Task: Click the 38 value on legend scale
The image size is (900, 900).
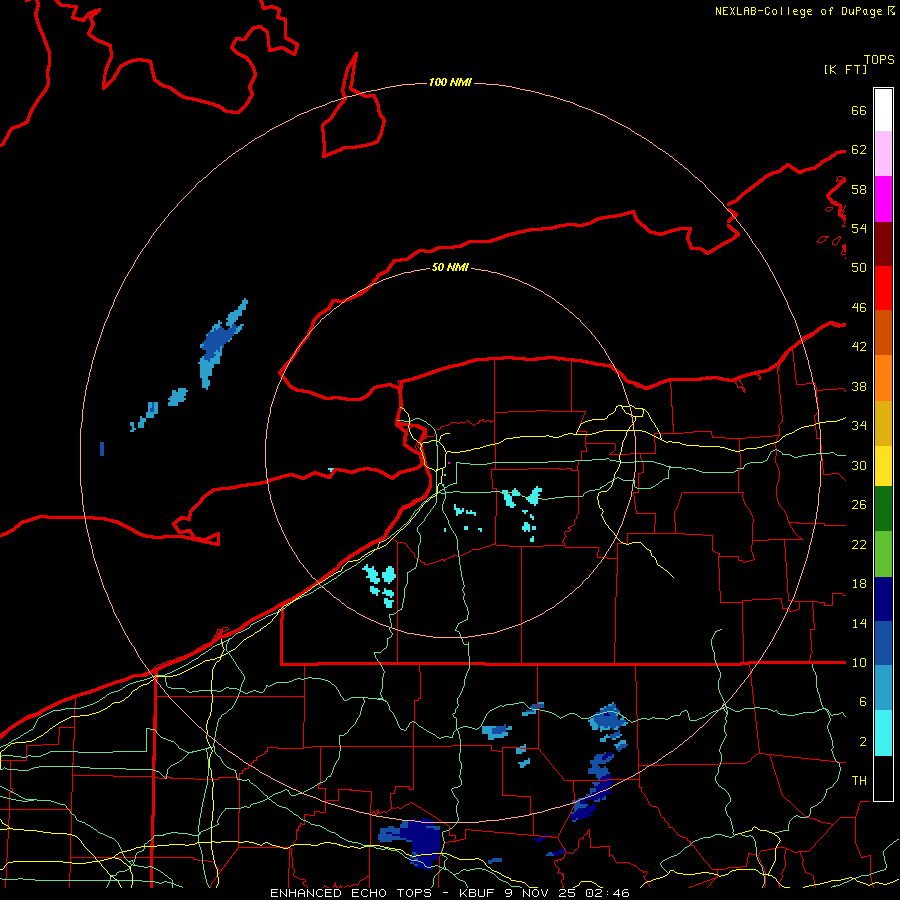Action: 859,386
